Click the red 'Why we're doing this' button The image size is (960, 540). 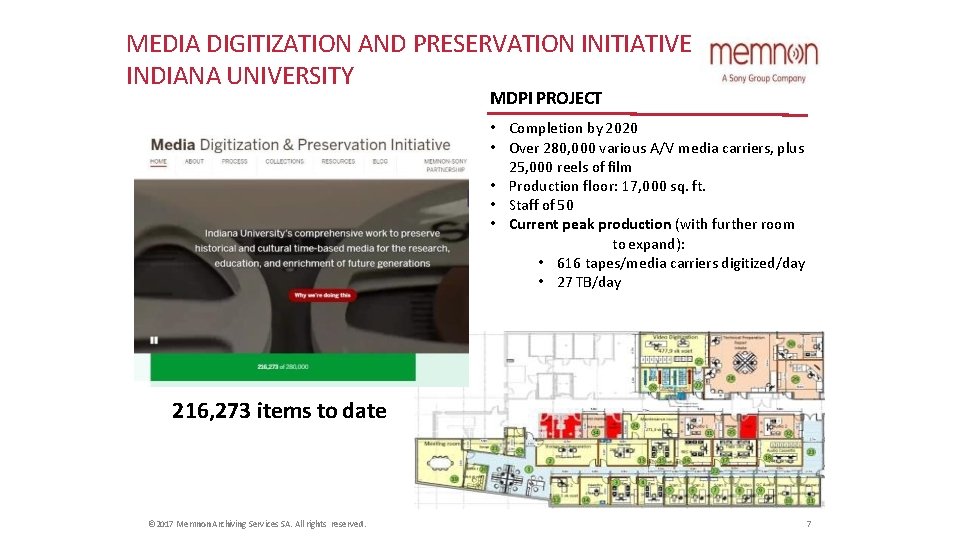323,295
